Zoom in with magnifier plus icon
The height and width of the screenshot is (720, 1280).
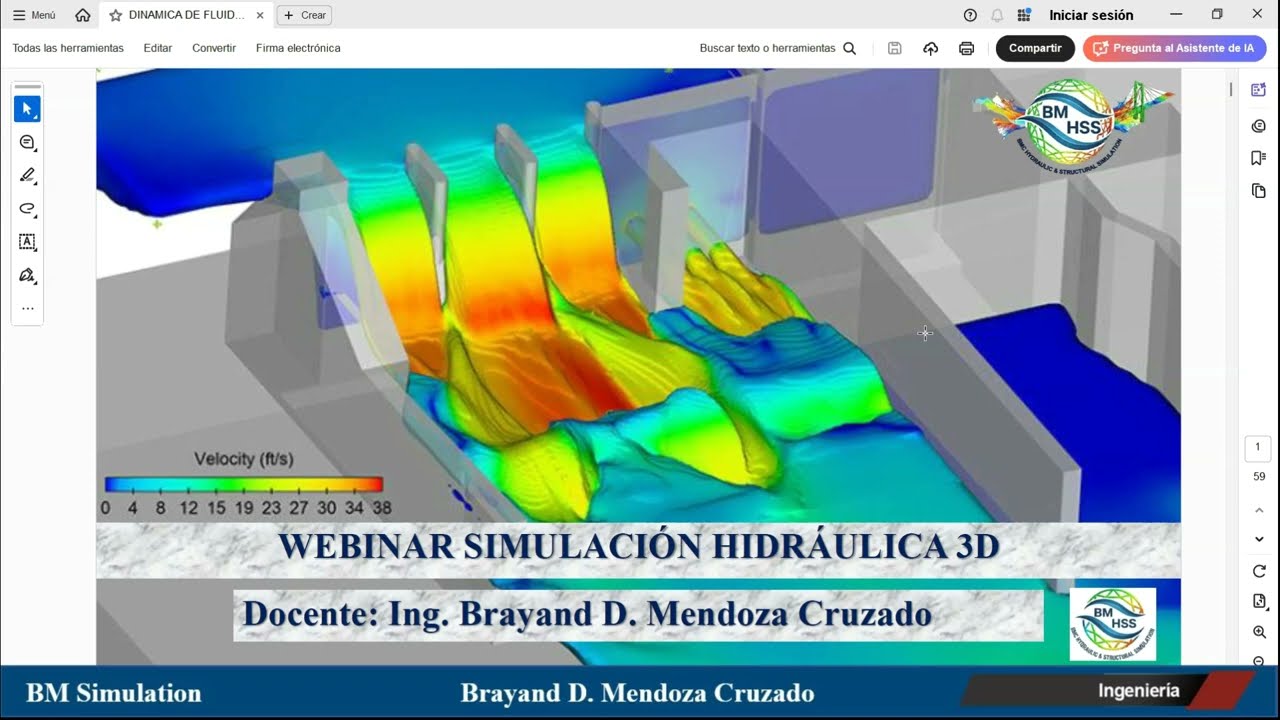coord(1259,632)
